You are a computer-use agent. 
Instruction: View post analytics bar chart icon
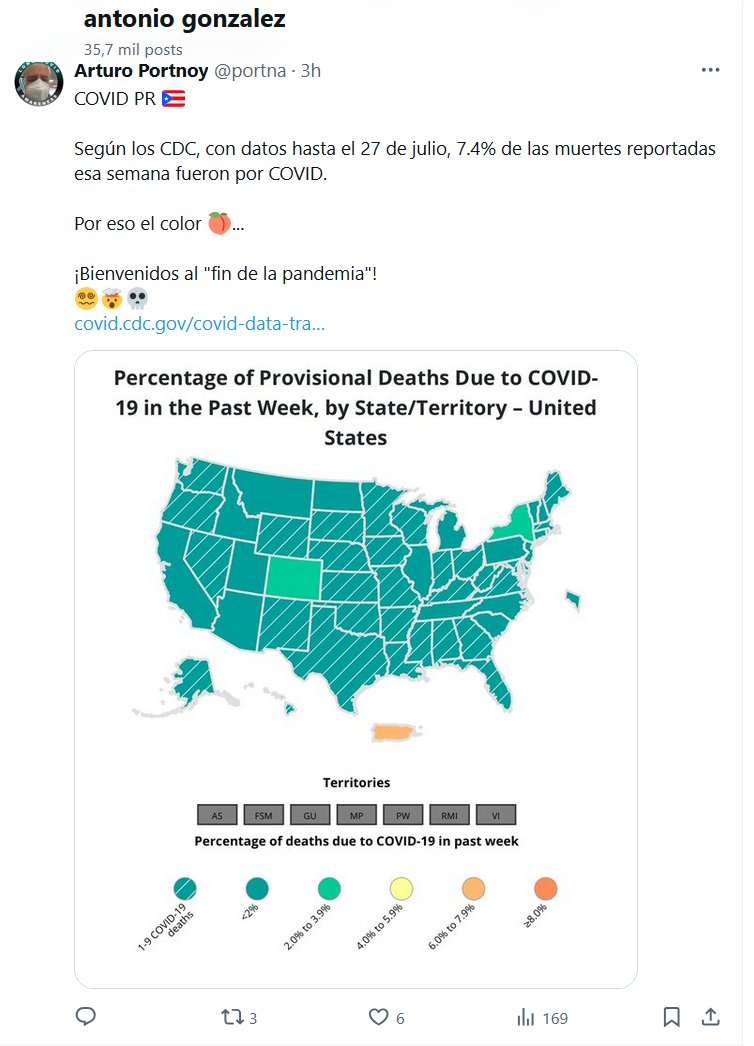click(525, 1017)
